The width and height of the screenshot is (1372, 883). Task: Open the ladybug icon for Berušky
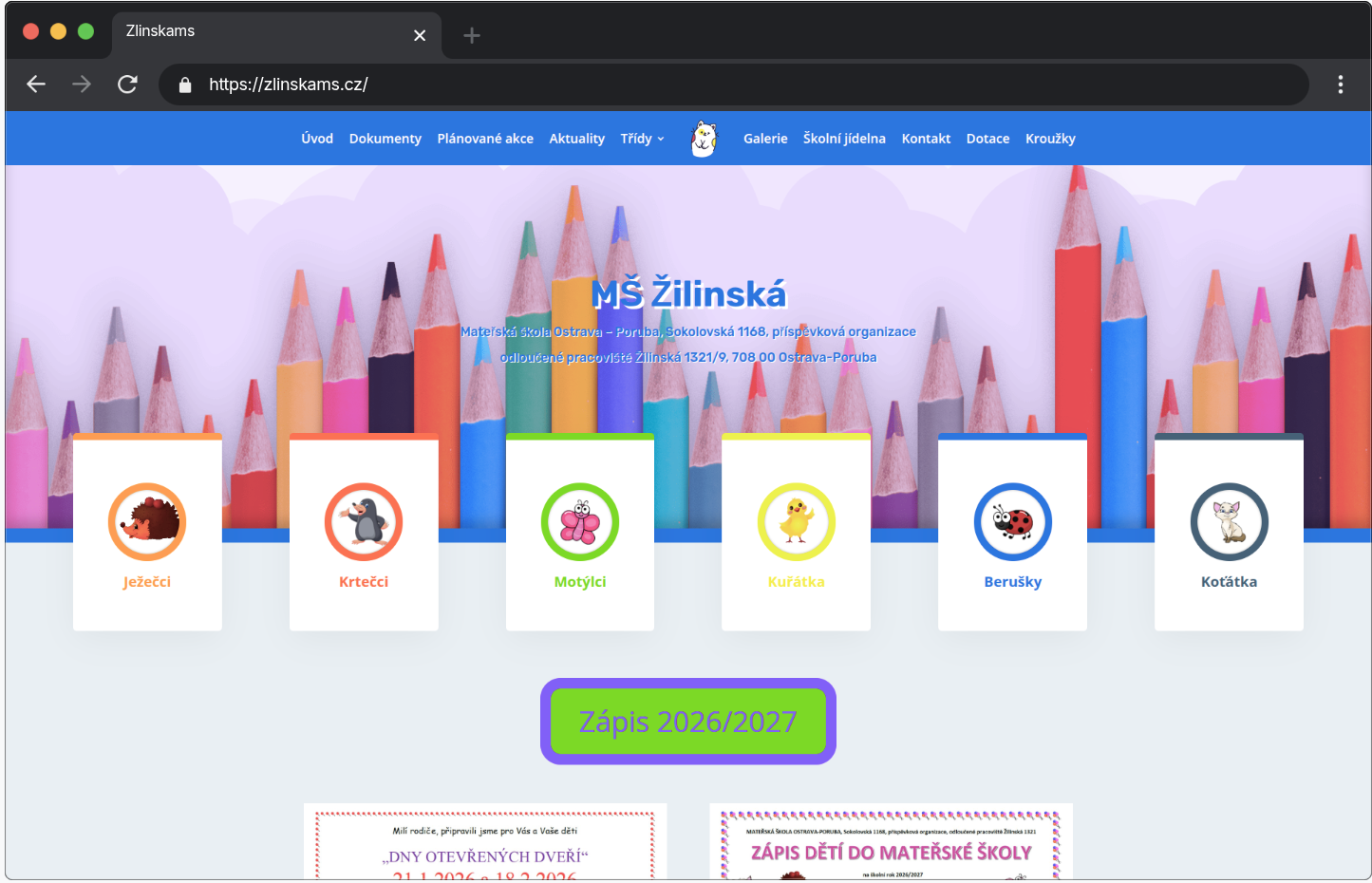[1013, 522]
